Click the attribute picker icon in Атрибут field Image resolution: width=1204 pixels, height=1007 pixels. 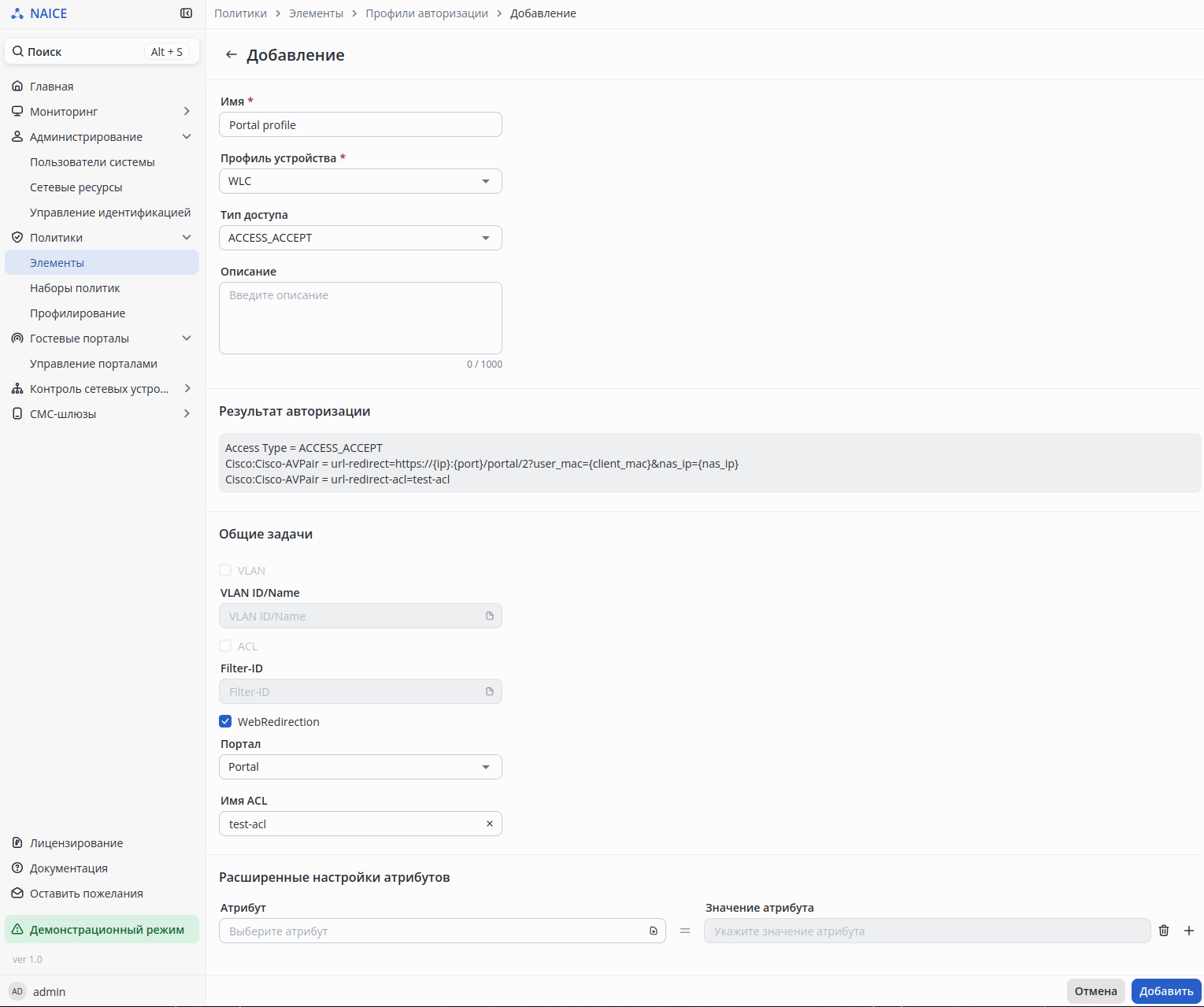653,931
